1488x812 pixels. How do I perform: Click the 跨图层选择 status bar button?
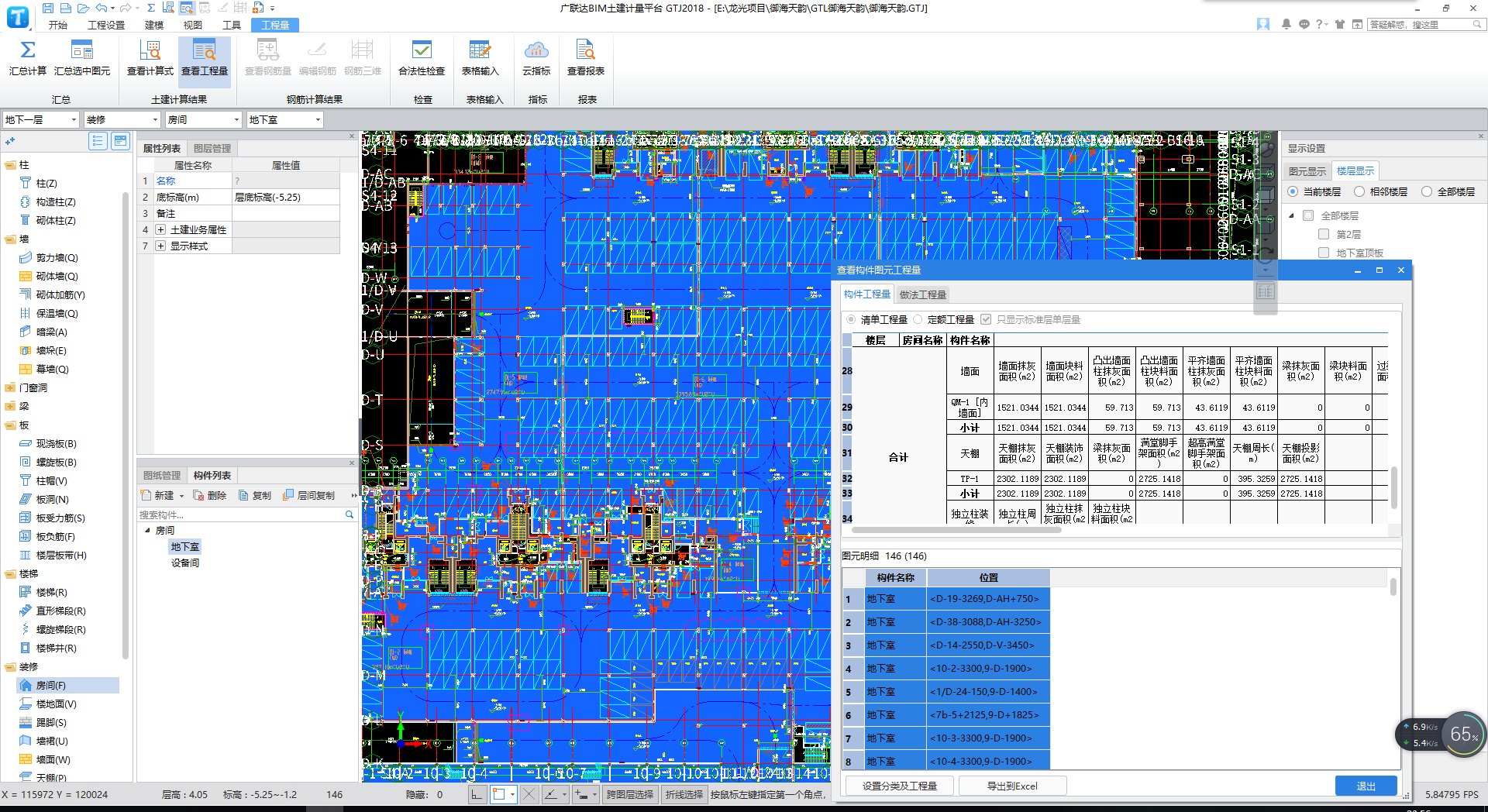[629, 794]
